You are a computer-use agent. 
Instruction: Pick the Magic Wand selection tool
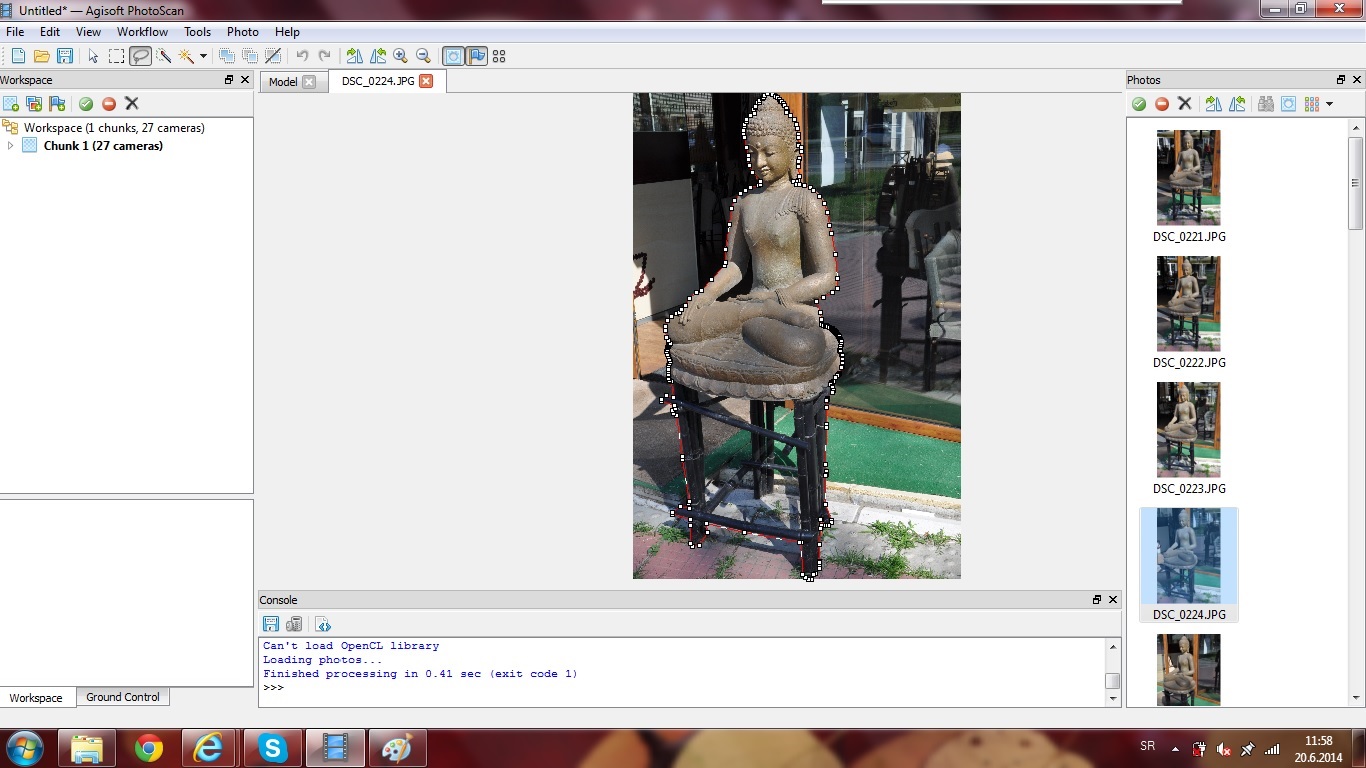[x=186, y=56]
